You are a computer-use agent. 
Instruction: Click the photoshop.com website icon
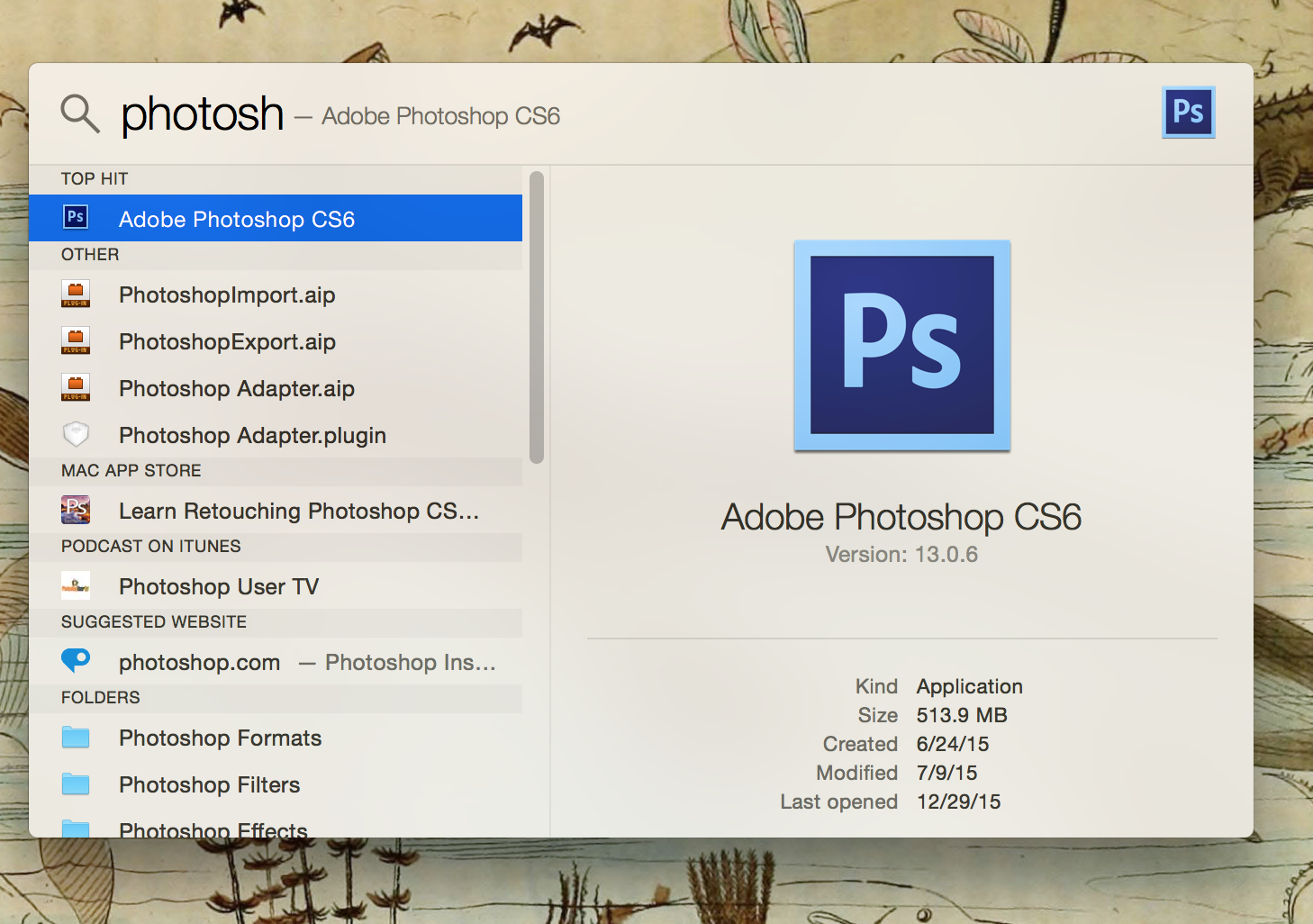(x=76, y=661)
